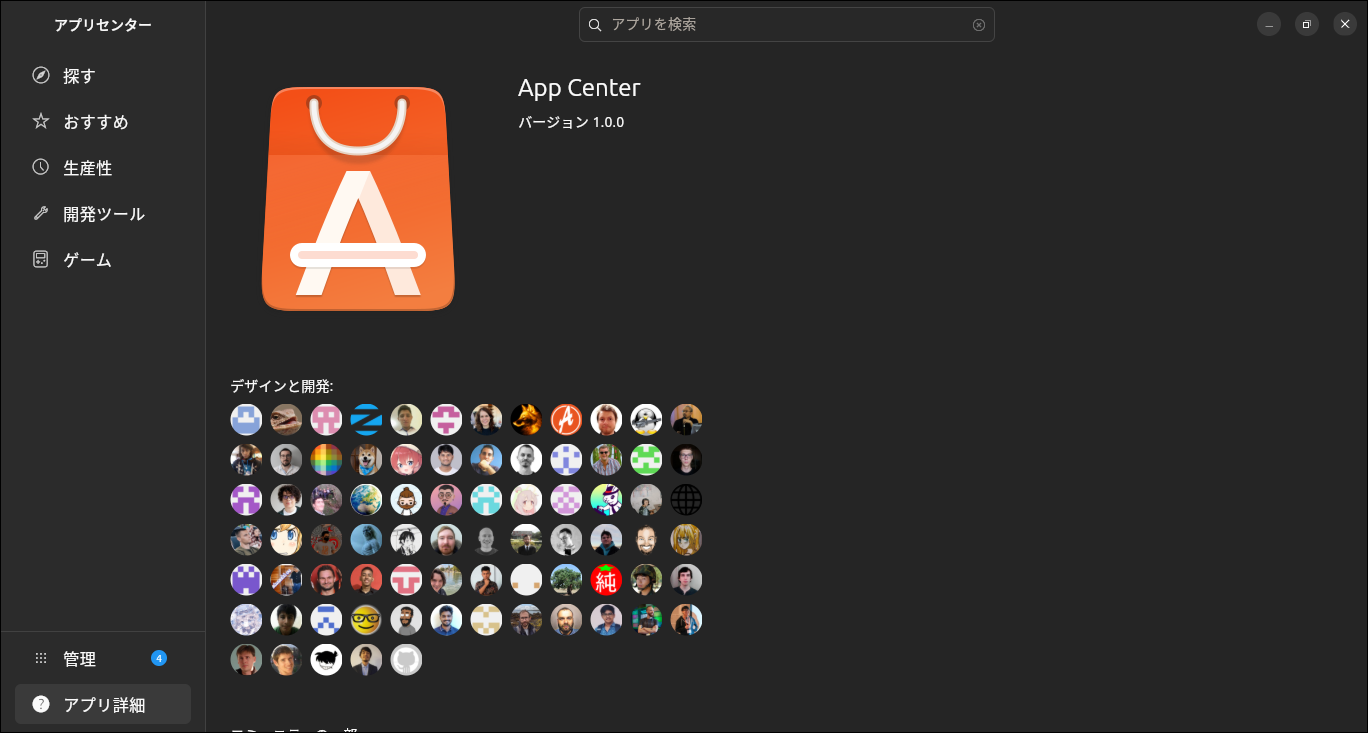This screenshot has height=733, width=1368.
Task: Click the blue Z logo contributor avatar
Action: pos(366,420)
